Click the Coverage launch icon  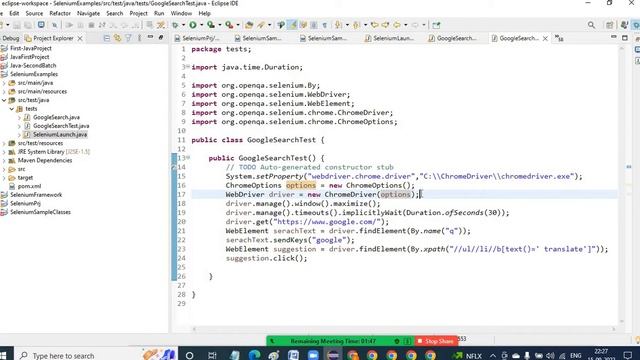(211, 25)
